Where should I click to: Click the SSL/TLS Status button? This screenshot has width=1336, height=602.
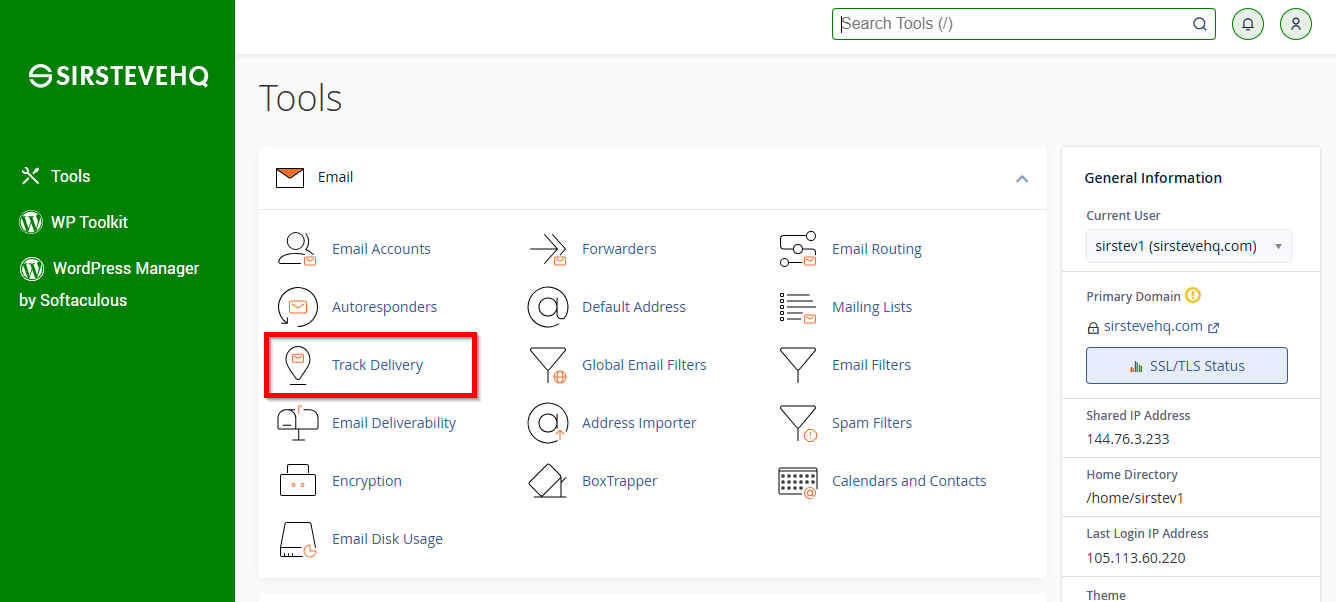pyautogui.click(x=1187, y=366)
